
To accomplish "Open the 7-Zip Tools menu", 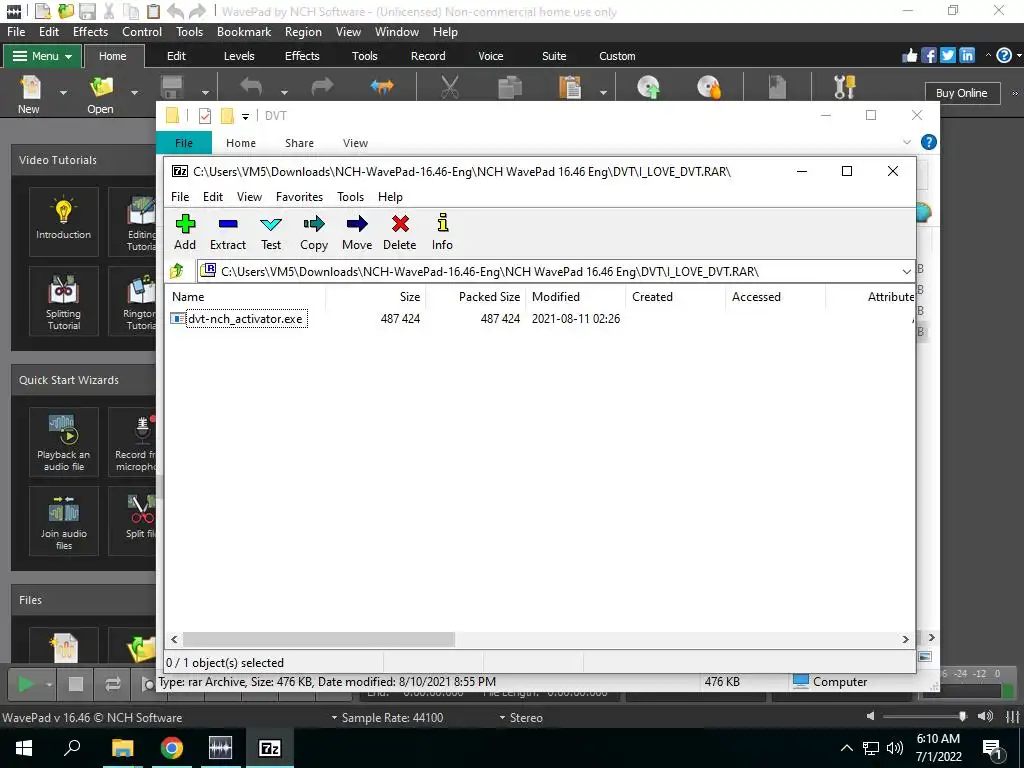I will (350, 197).
